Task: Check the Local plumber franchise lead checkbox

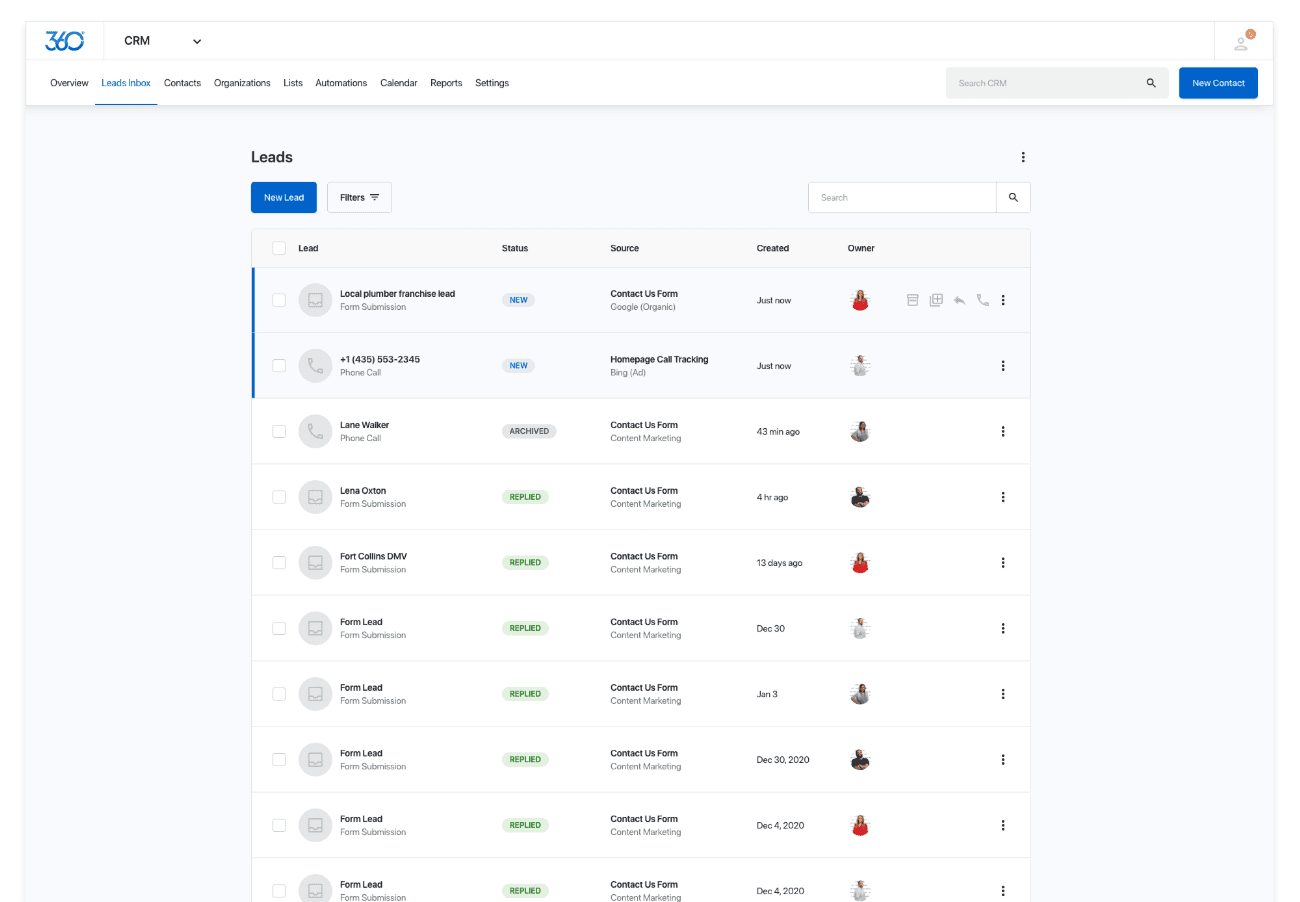Action: [279, 300]
